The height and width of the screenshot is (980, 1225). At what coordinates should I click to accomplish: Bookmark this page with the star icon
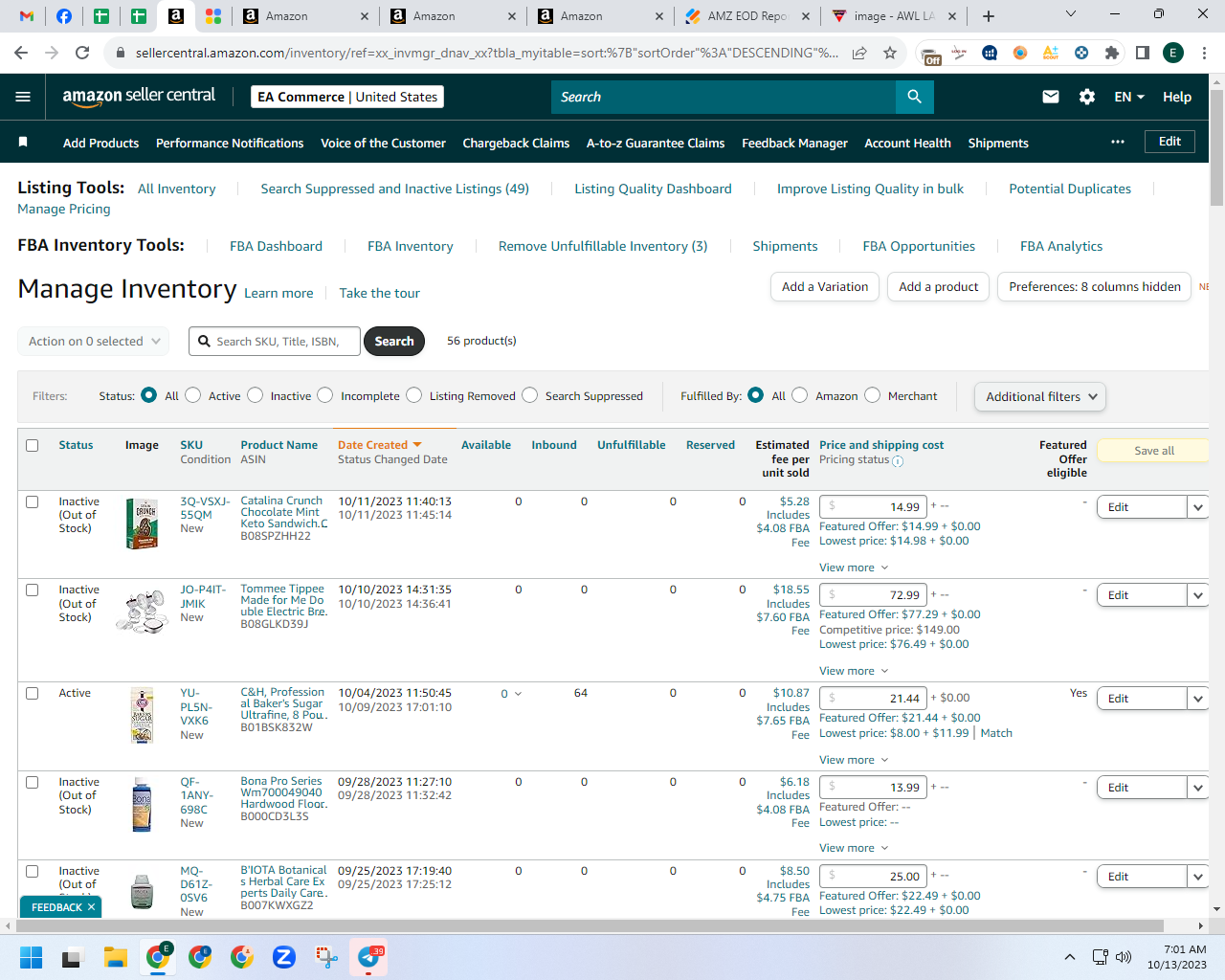tap(890, 53)
